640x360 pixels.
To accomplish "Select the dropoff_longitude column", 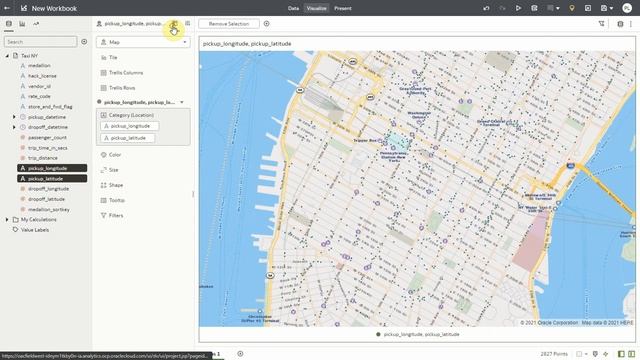I will 48,189.
